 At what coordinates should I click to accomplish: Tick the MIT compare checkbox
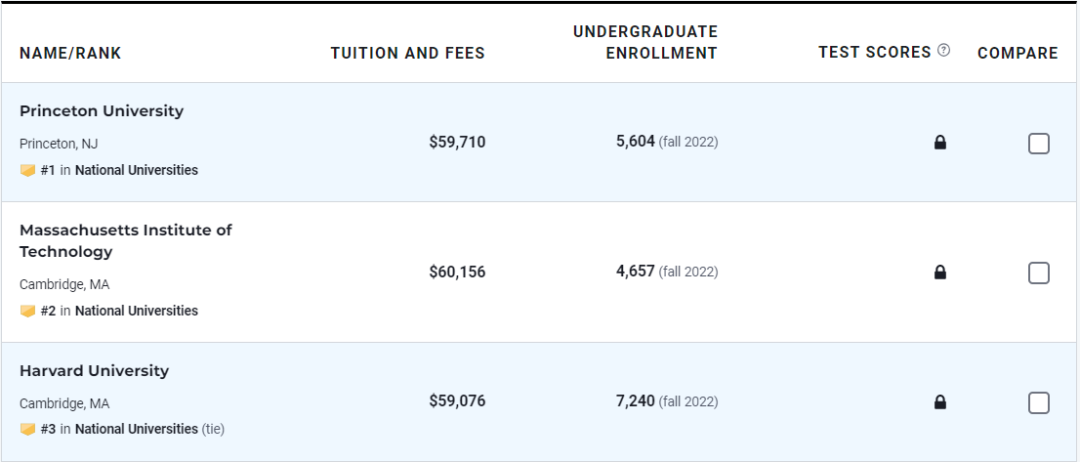1039,272
